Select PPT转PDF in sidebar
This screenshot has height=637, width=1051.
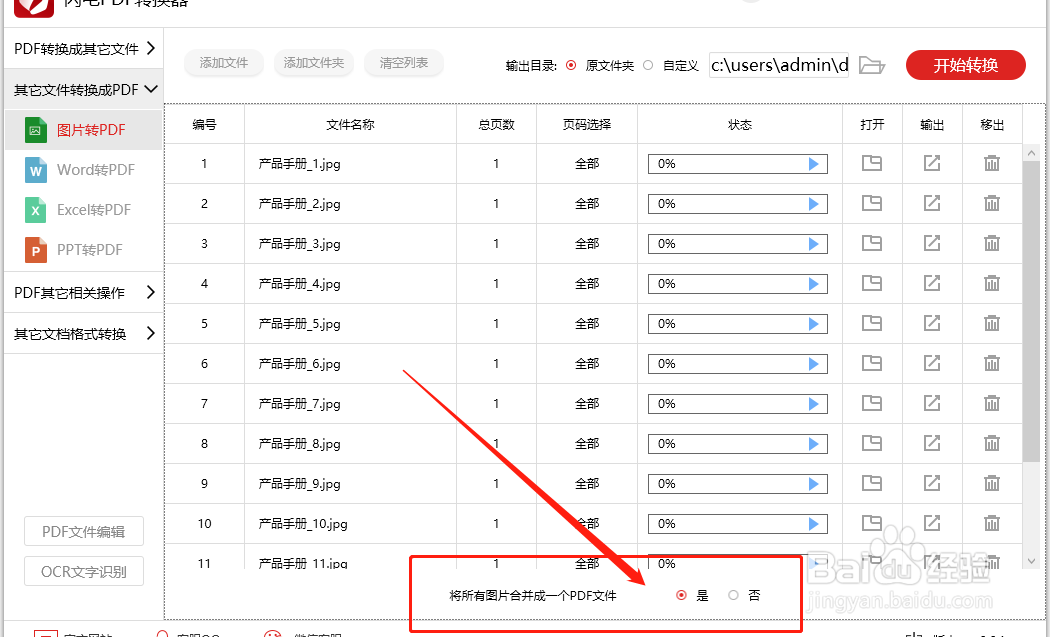click(84, 249)
